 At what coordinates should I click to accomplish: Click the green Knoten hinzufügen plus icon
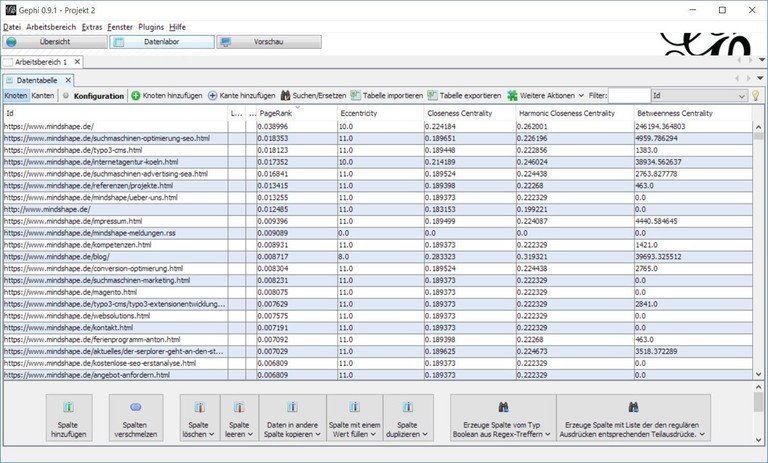[136, 96]
